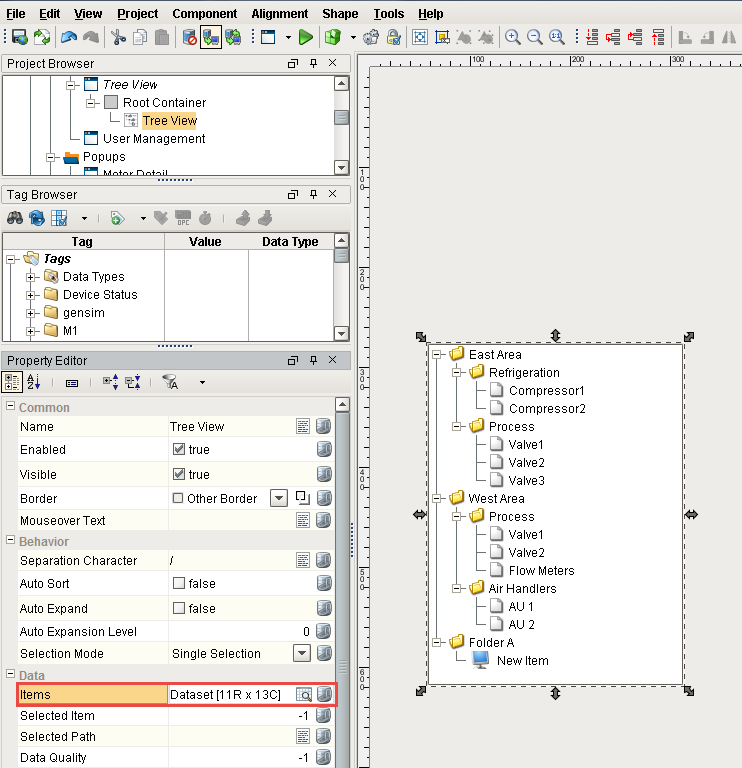
Task: Click the green cube component icon
Action: [333, 37]
